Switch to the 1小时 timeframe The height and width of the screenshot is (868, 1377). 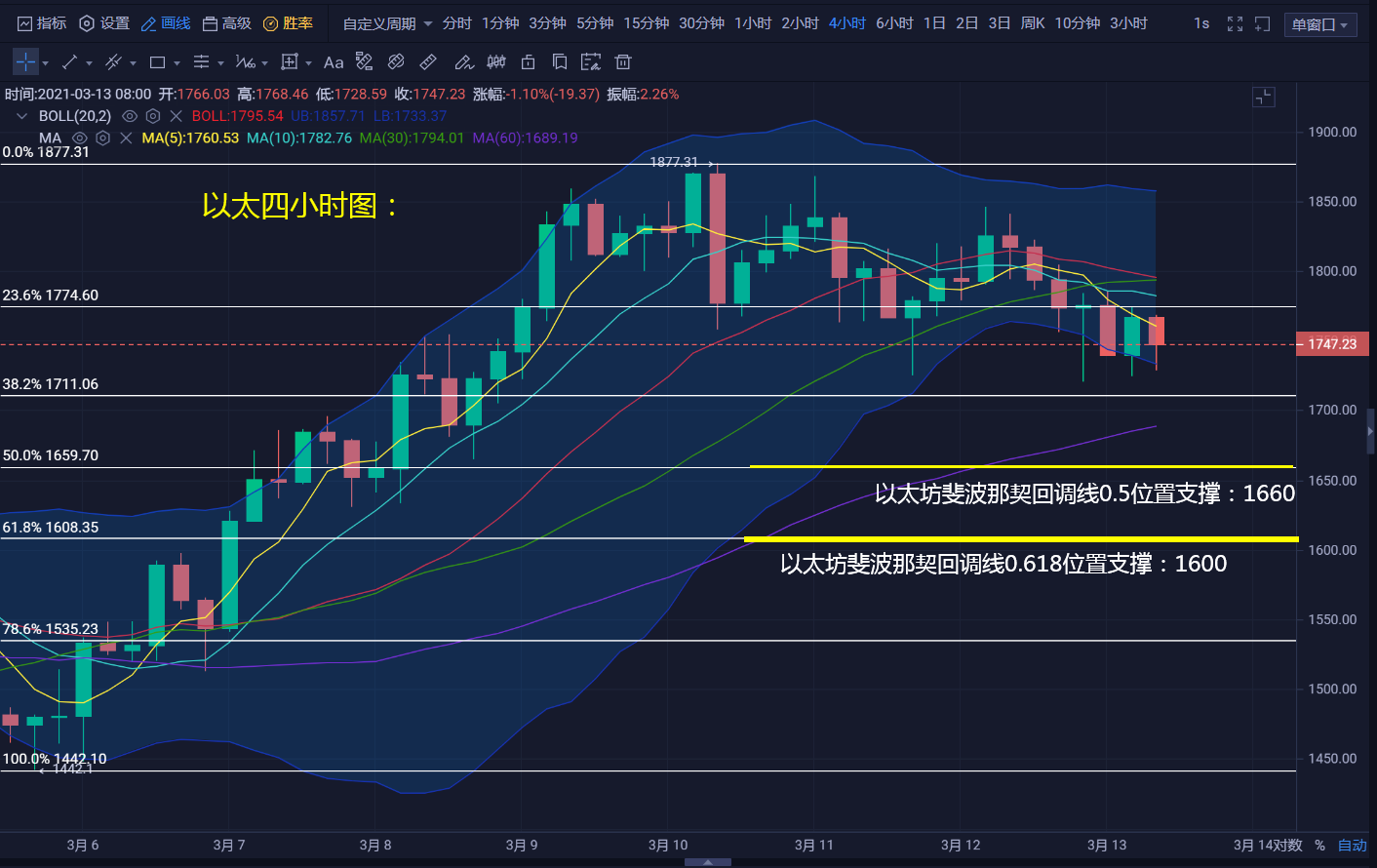coord(752,23)
